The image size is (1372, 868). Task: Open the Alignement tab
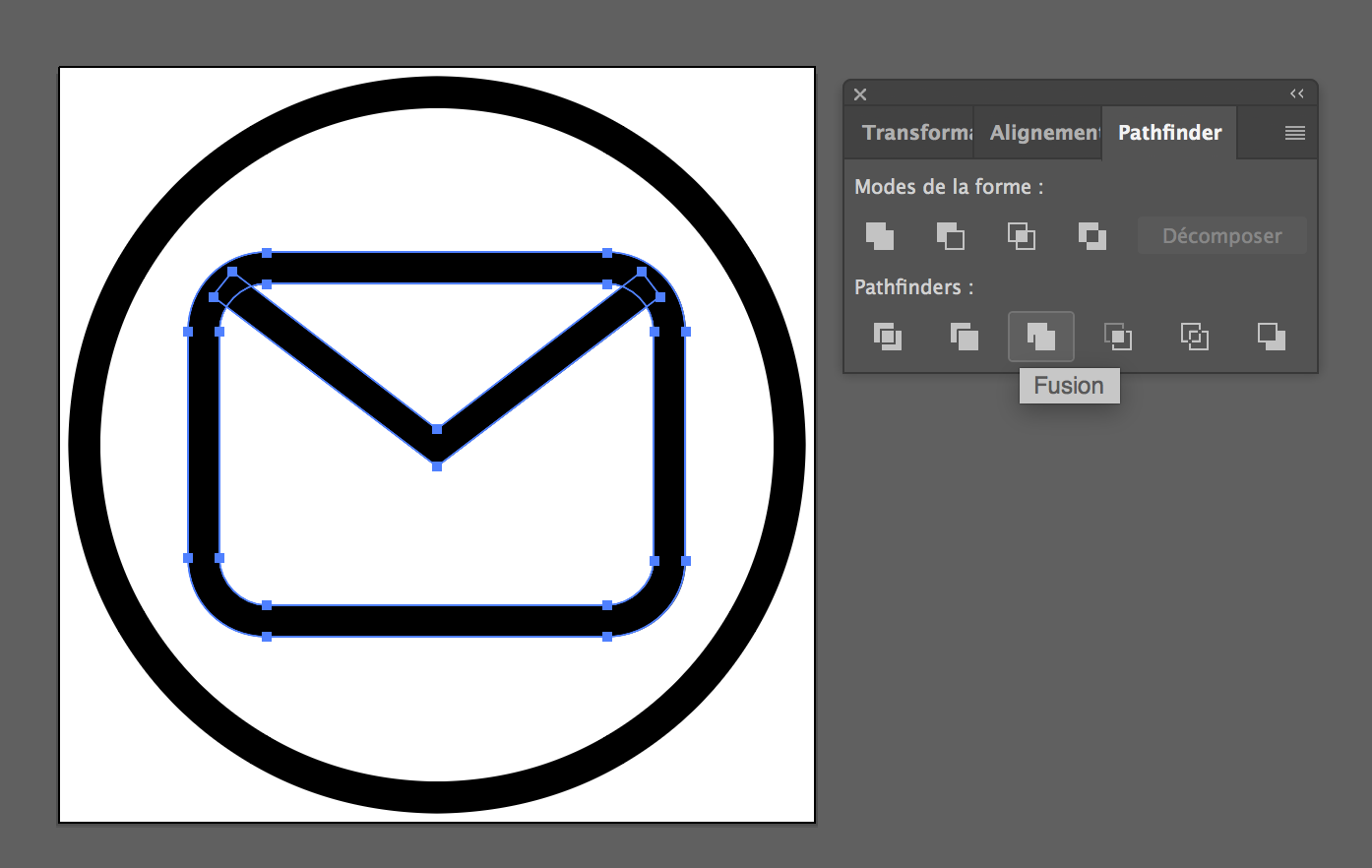pyautogui.click(x=1043, y=133)
